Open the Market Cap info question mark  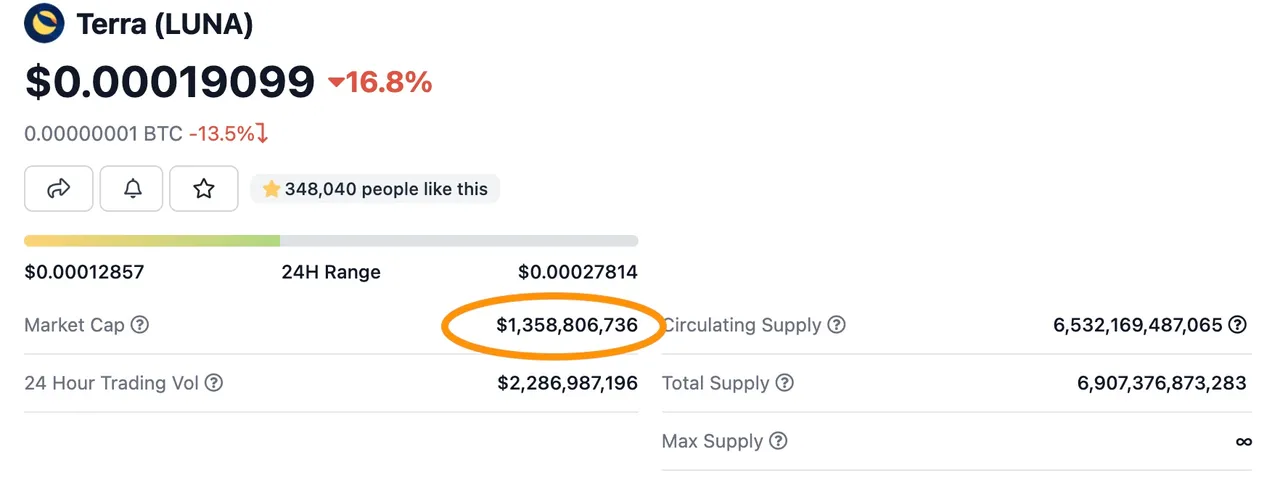coord(140,325)
